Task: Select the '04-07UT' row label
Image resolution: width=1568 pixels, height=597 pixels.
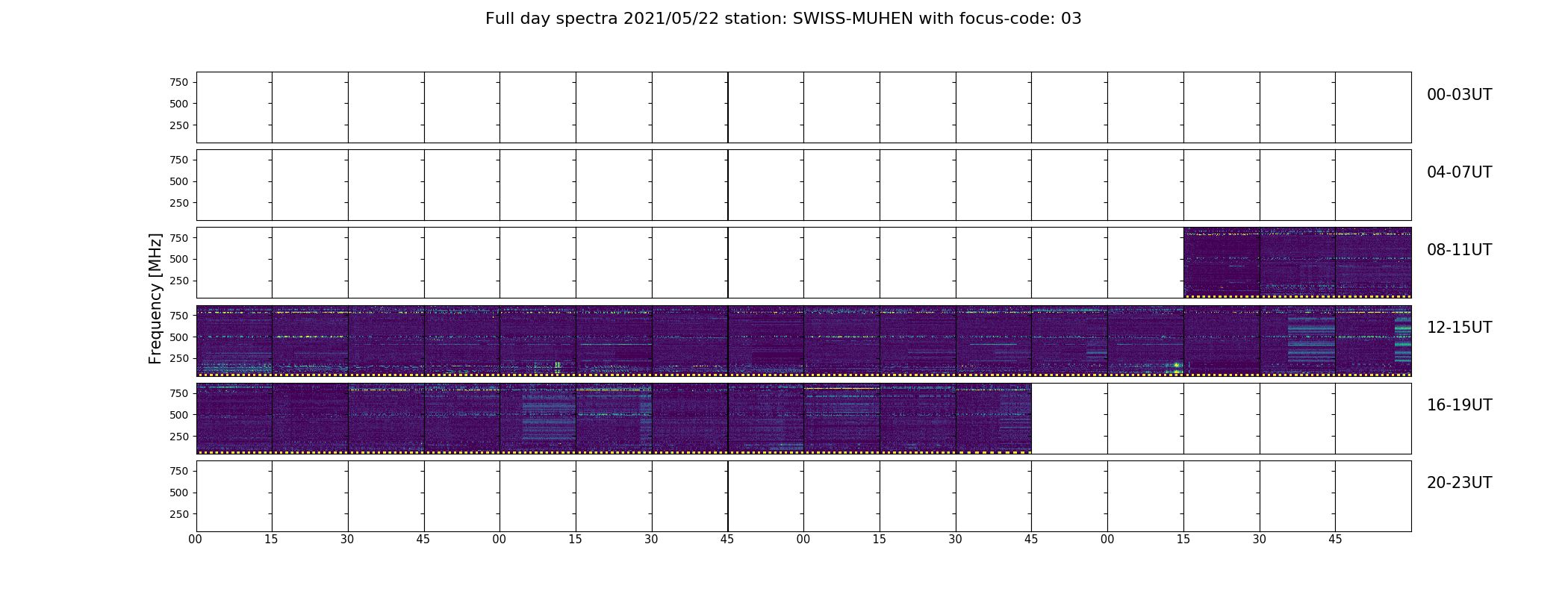Action: point(1459,172)
